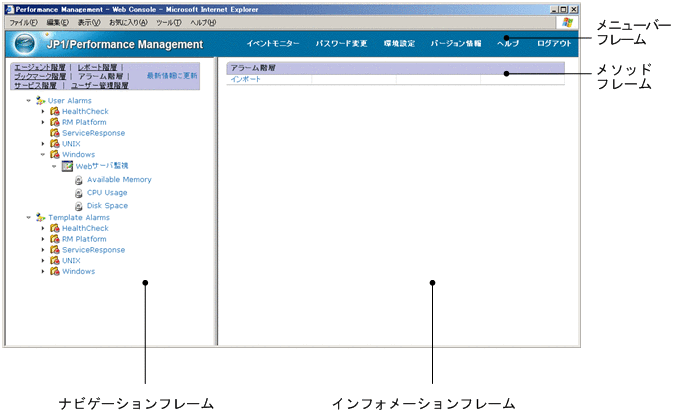Image resolution: width=673 pixels, height=416 pixels.
Task: Click the インポート method link
Action: 246,79
